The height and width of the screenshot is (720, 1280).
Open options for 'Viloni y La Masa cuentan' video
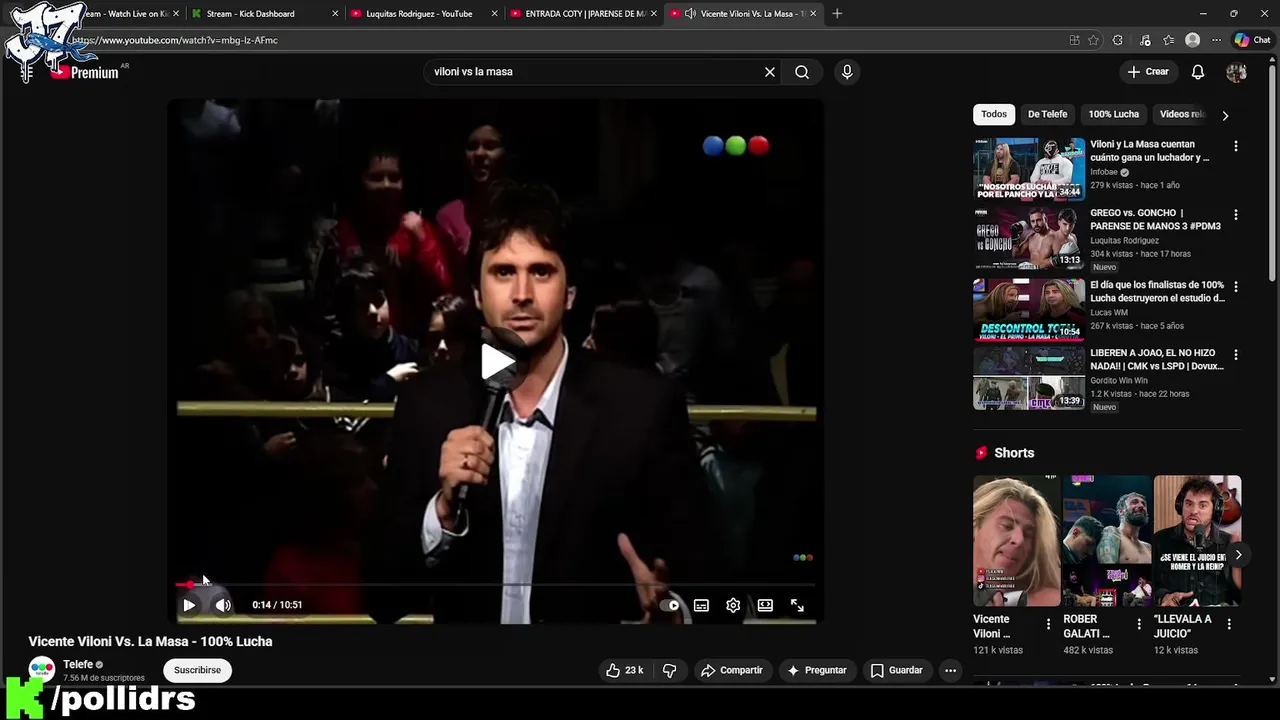click(x=1235, y=146)
